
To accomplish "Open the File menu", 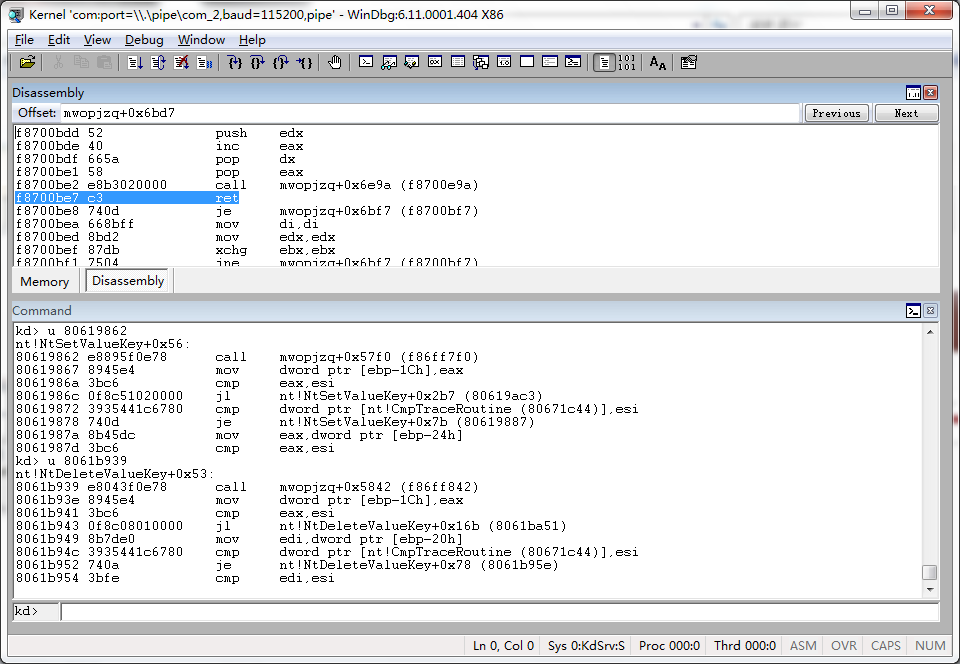I will (x=24, y=40).
